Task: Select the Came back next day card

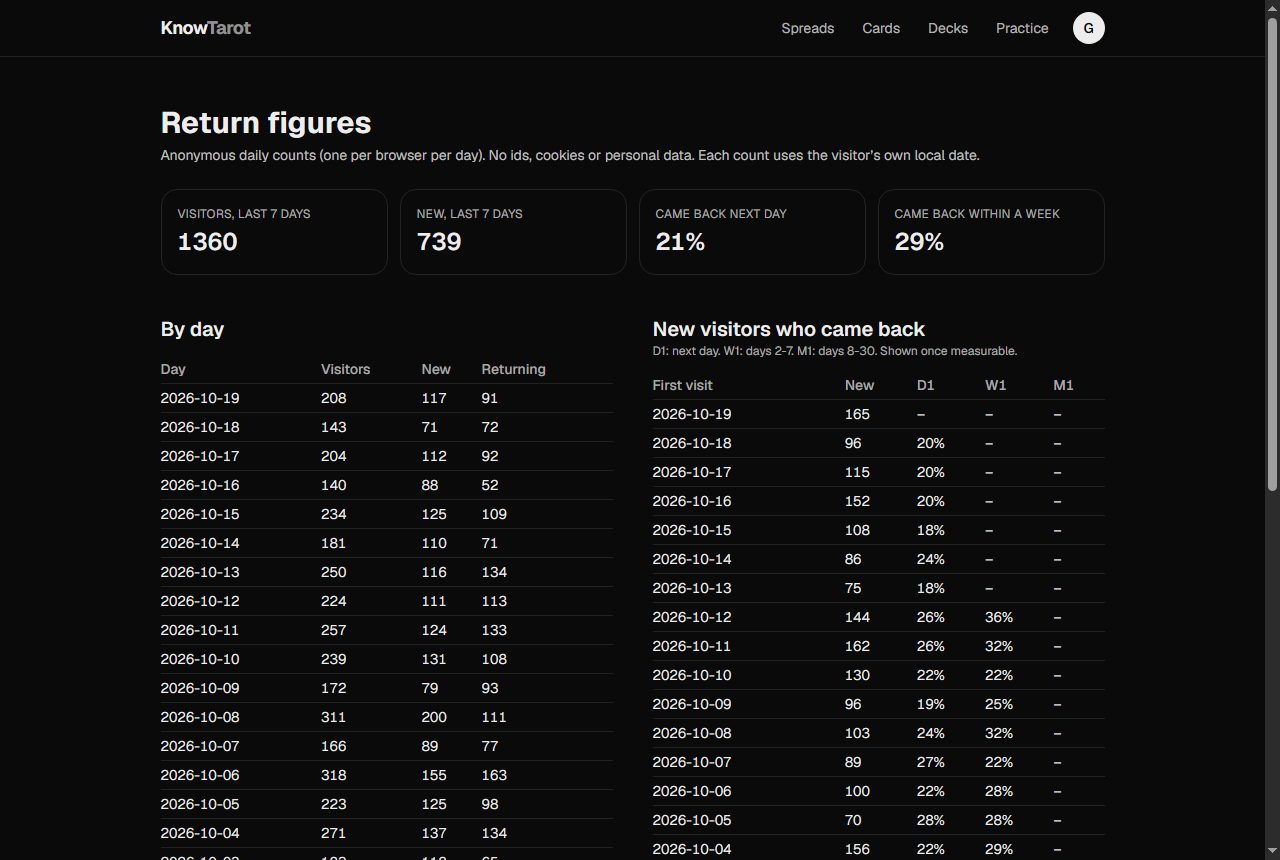Action: [752, 232]
